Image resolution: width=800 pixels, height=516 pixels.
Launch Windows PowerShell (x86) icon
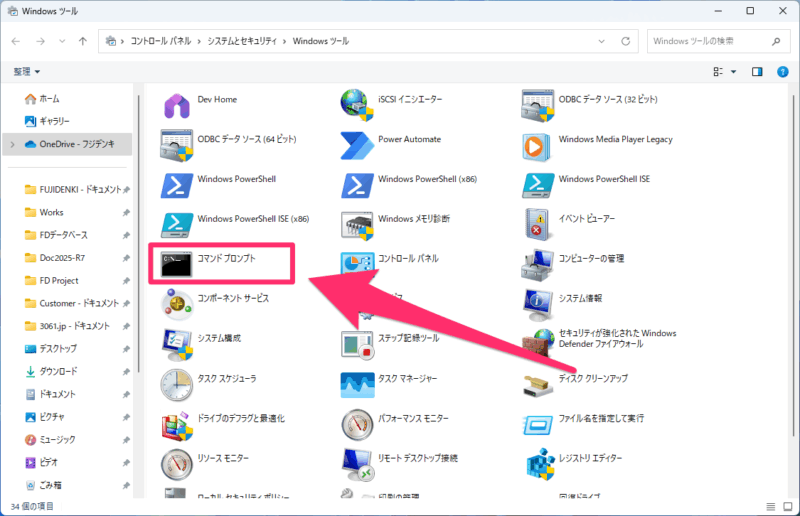point(357,185)
